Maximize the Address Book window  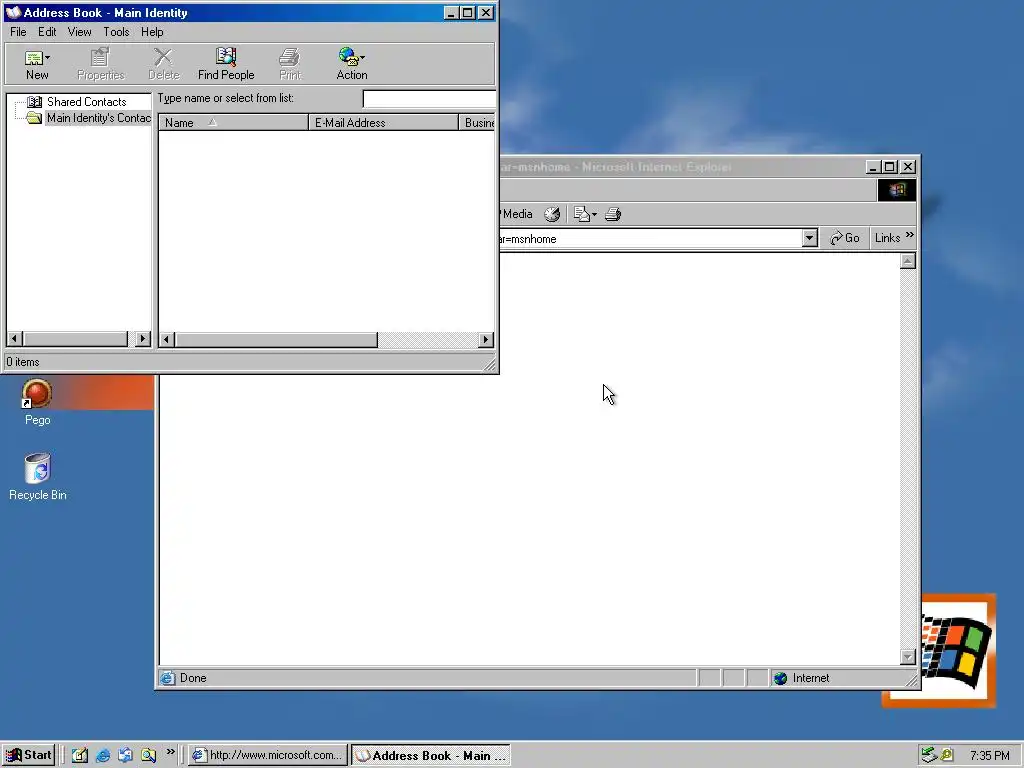468,12
